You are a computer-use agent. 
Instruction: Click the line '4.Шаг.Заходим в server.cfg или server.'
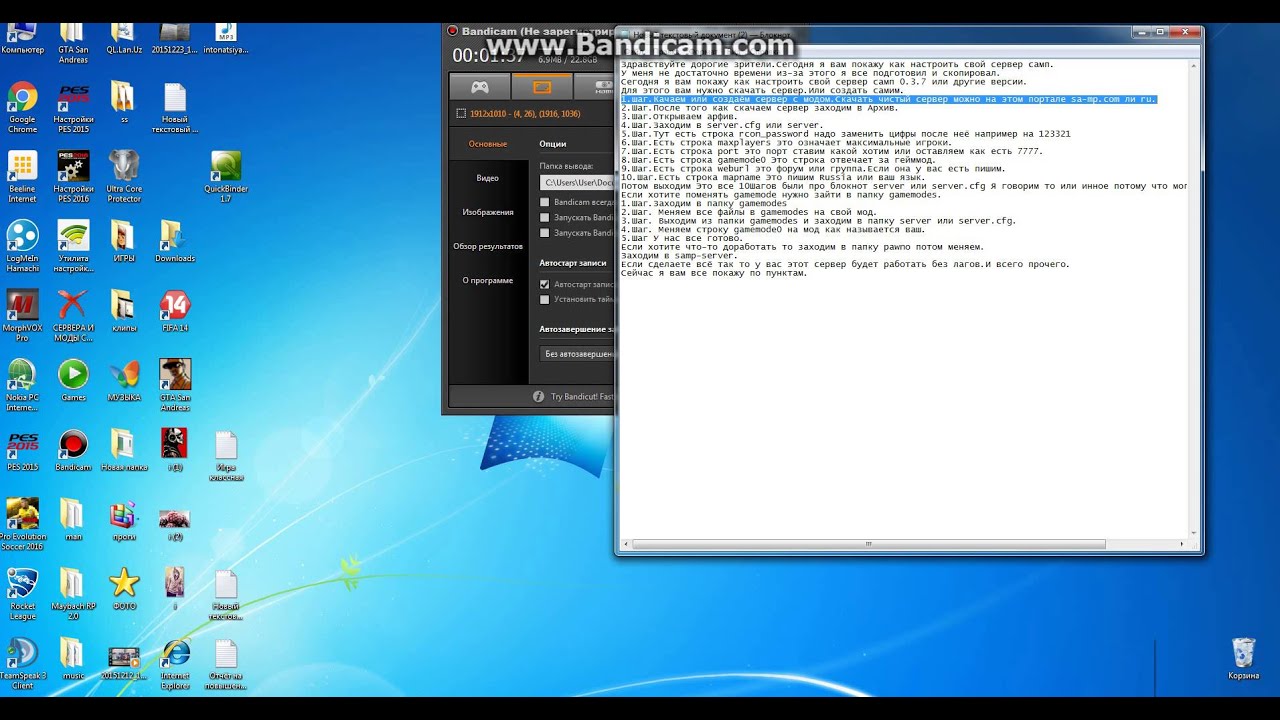(x=722, y=125)
